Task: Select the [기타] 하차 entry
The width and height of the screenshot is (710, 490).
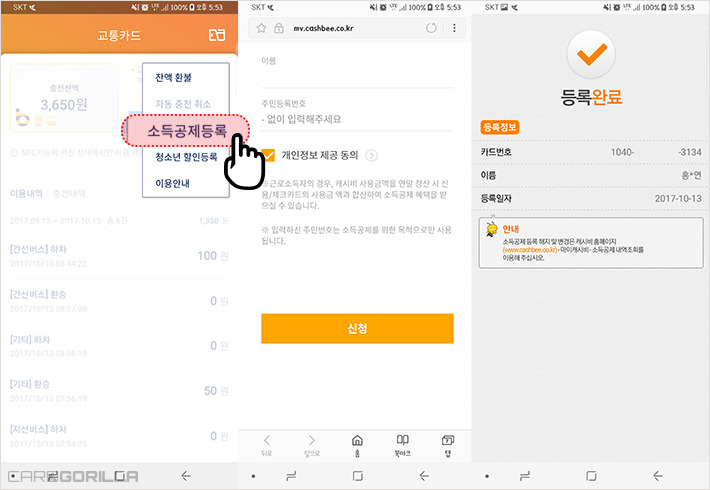Action: (119, 346)
